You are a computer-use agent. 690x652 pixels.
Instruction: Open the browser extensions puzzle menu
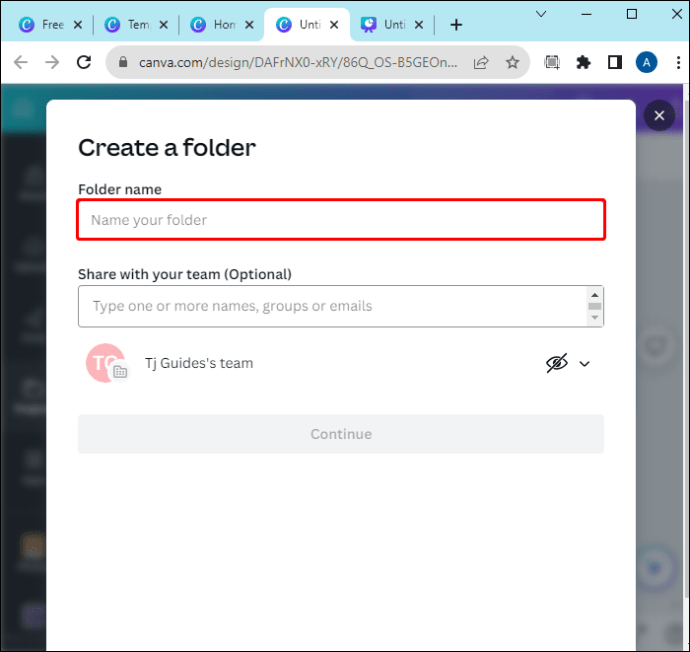(583, 62)
